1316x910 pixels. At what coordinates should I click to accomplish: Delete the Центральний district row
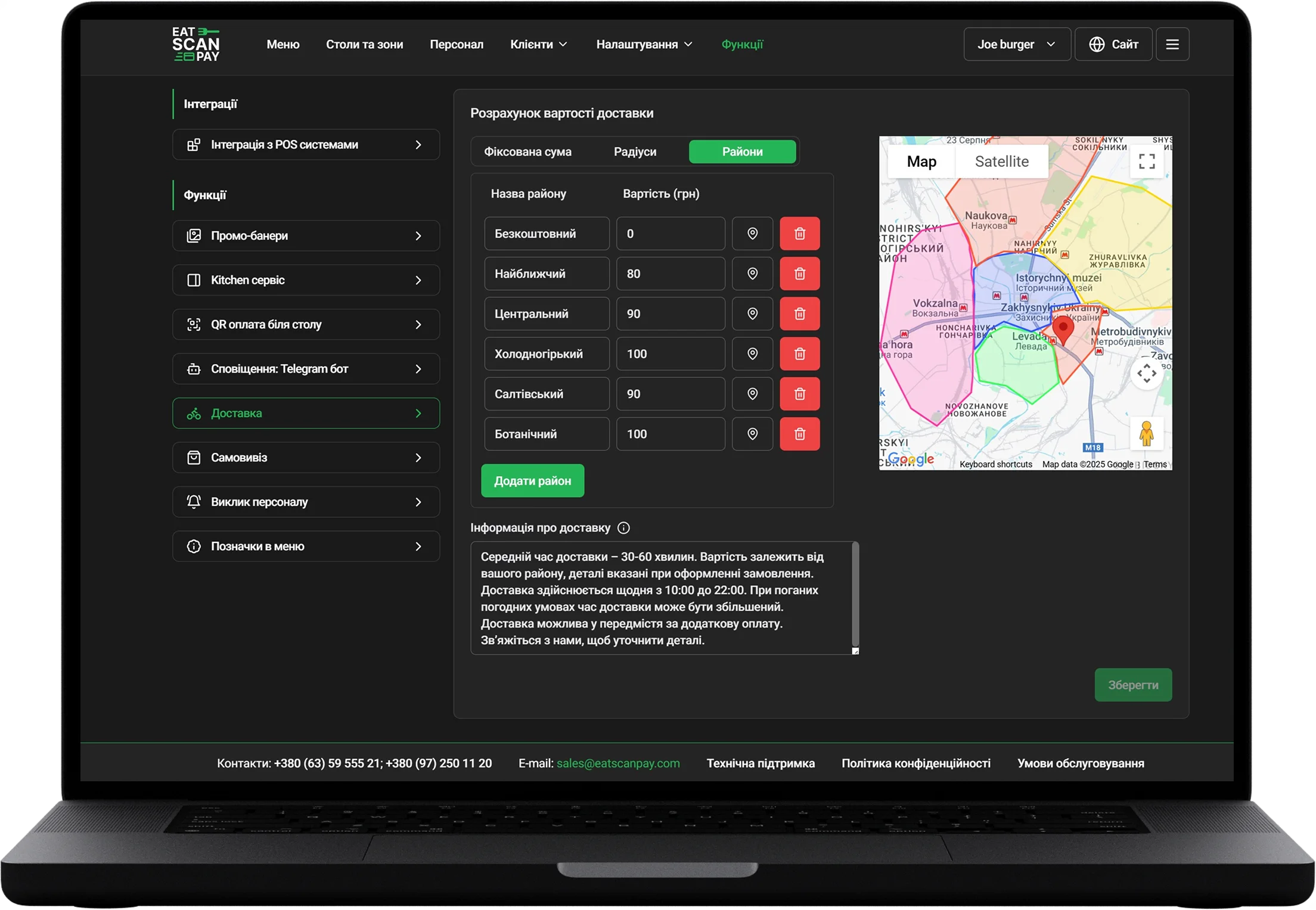pyautogui.click(x=799, y=313)
